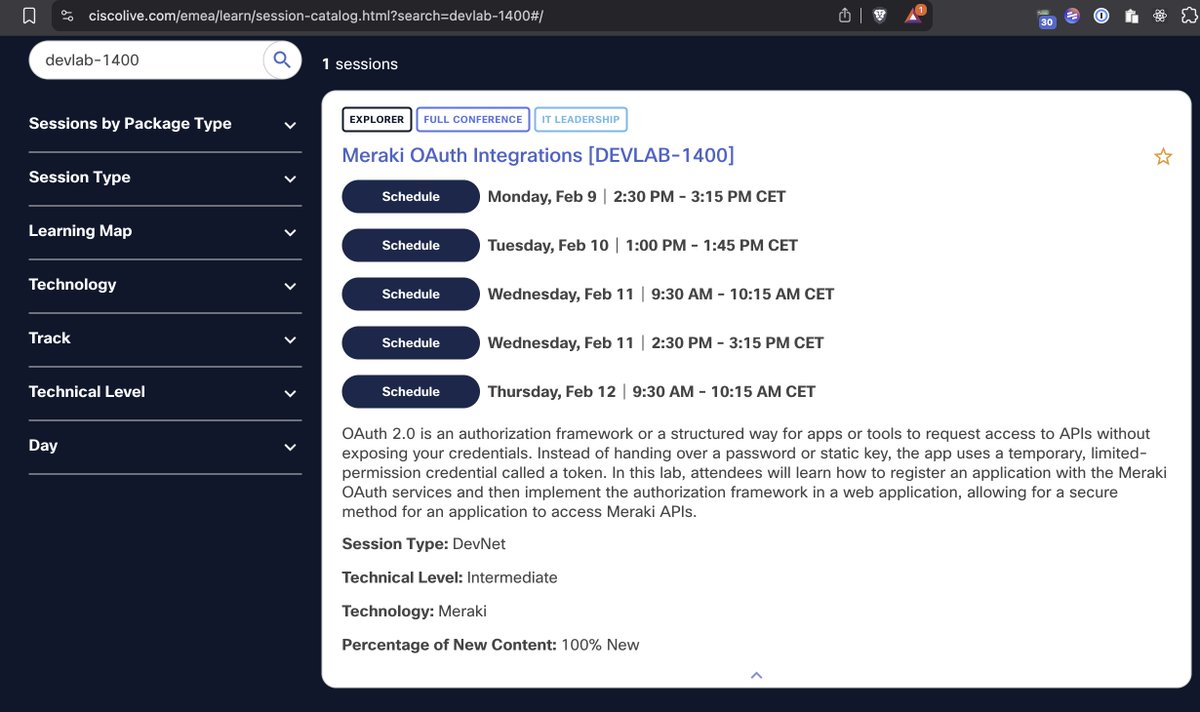The height and width of the screenshot is (712, 1200).
Task: Schedule the Monday, Feb 9 session
Action: tap(411, 197)
